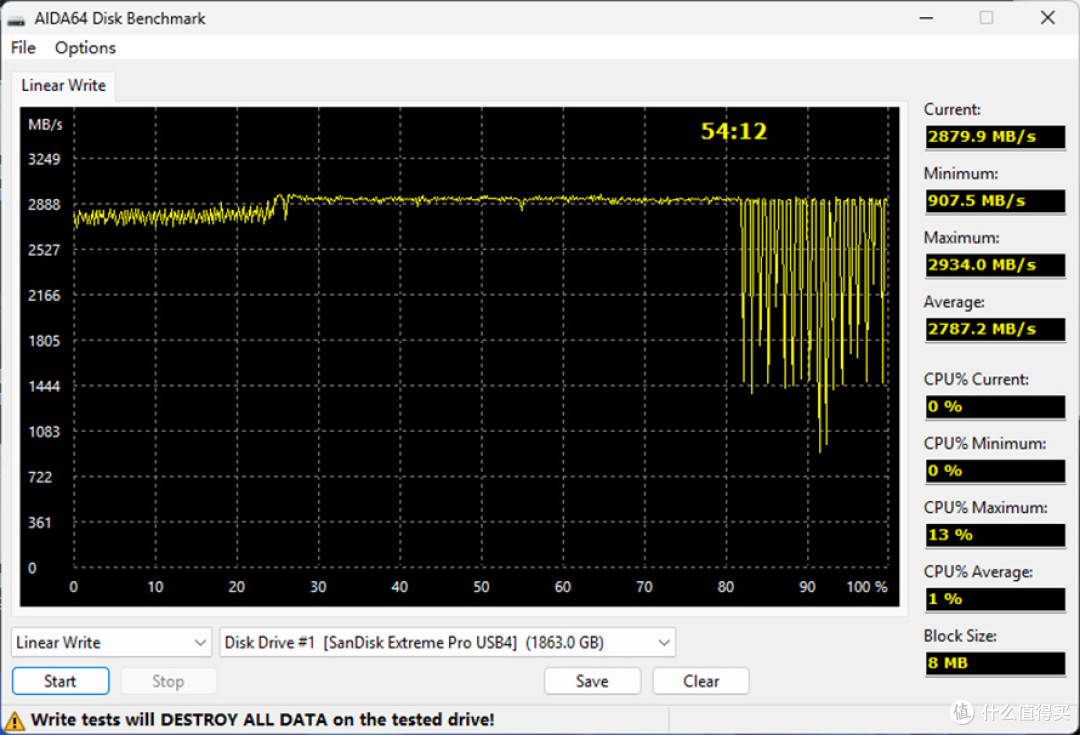Open the Linear Write test type dropdown

tap(112, 643)
